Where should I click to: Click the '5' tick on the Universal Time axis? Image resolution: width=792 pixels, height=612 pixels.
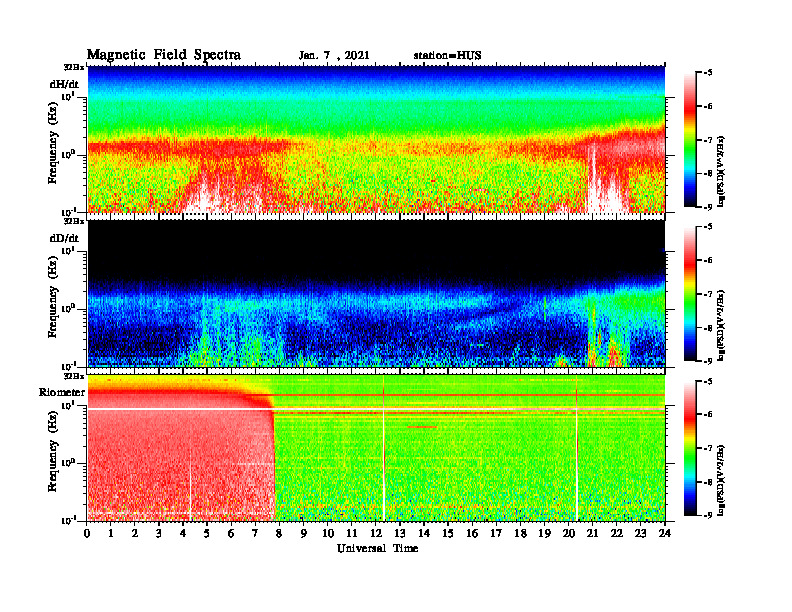click(x=207, y=533)
